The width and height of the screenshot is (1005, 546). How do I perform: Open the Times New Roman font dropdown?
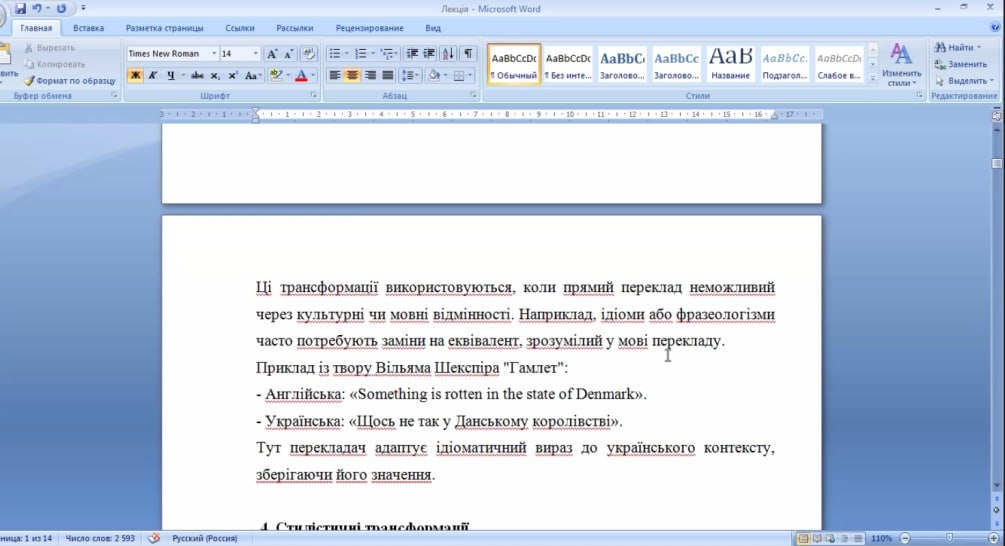(214, 54)
